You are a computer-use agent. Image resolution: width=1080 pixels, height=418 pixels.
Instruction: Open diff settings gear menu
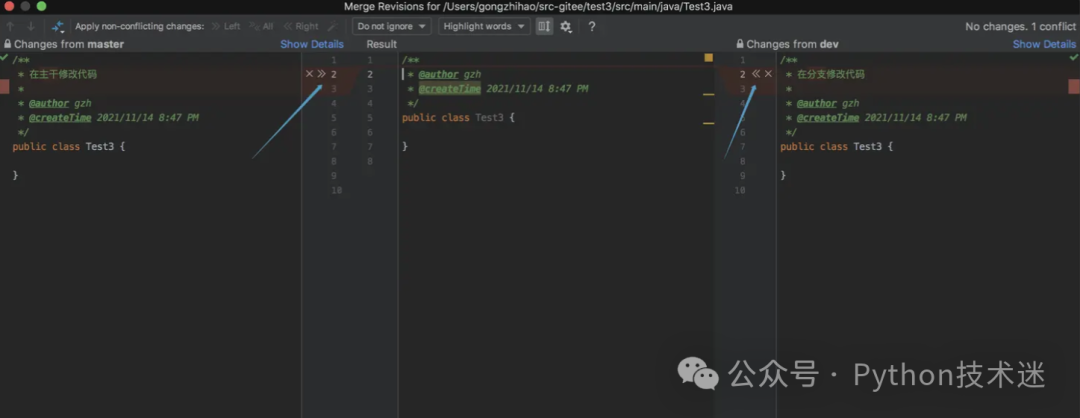tap(566, 26)
